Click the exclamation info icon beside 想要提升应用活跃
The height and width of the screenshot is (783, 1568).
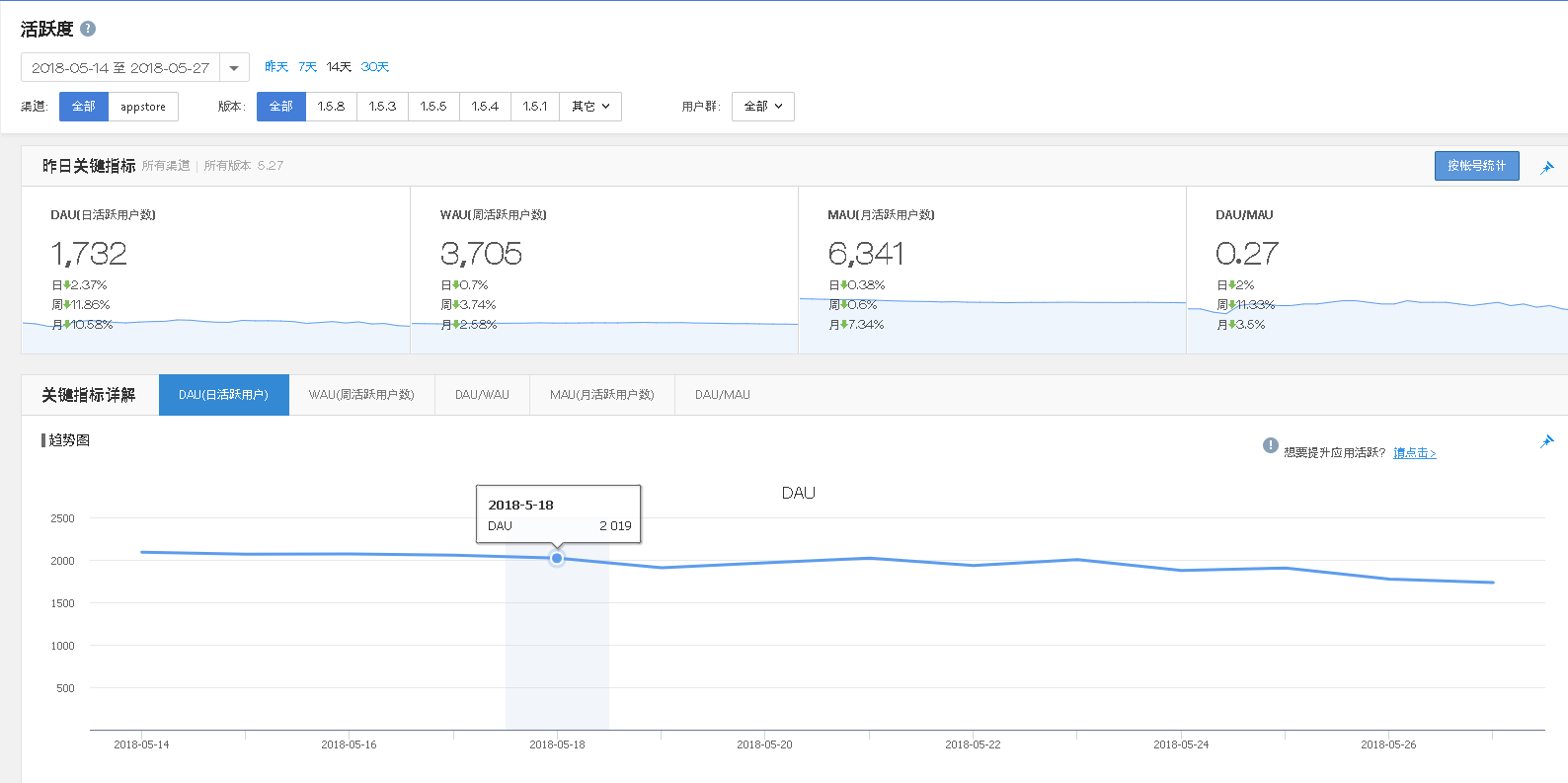[1271, 445]
